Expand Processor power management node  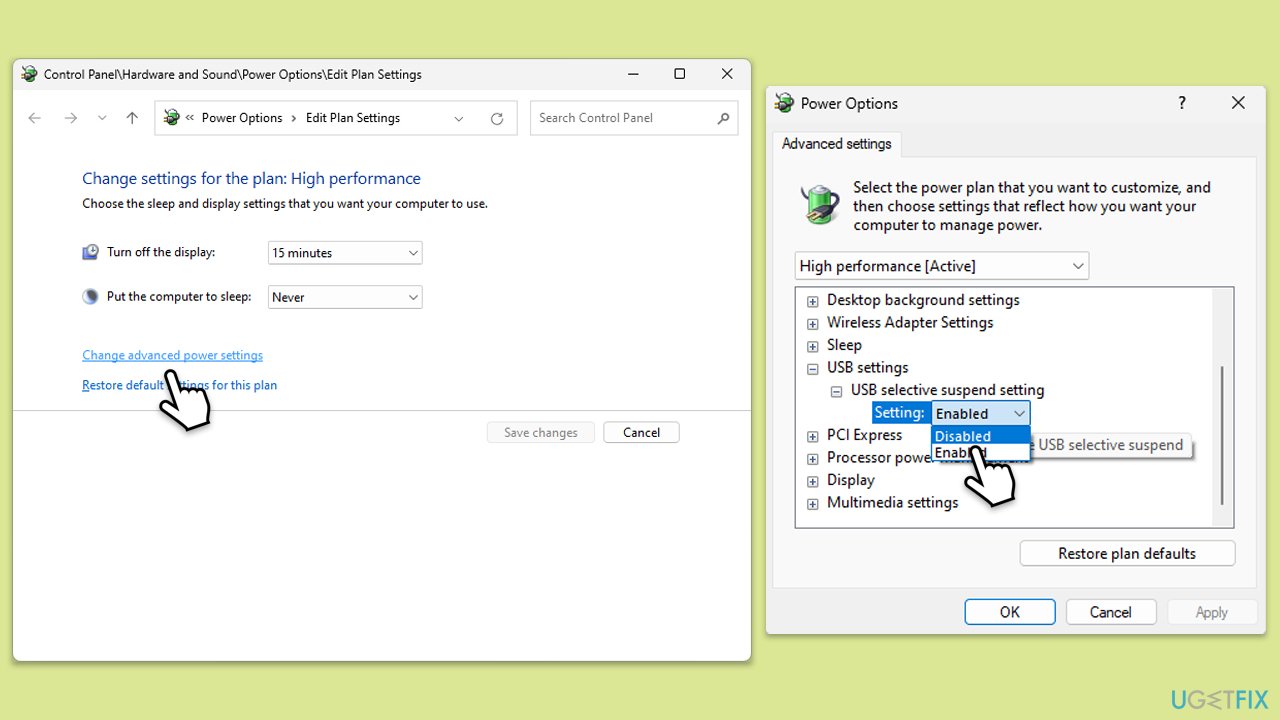(813, 458)
